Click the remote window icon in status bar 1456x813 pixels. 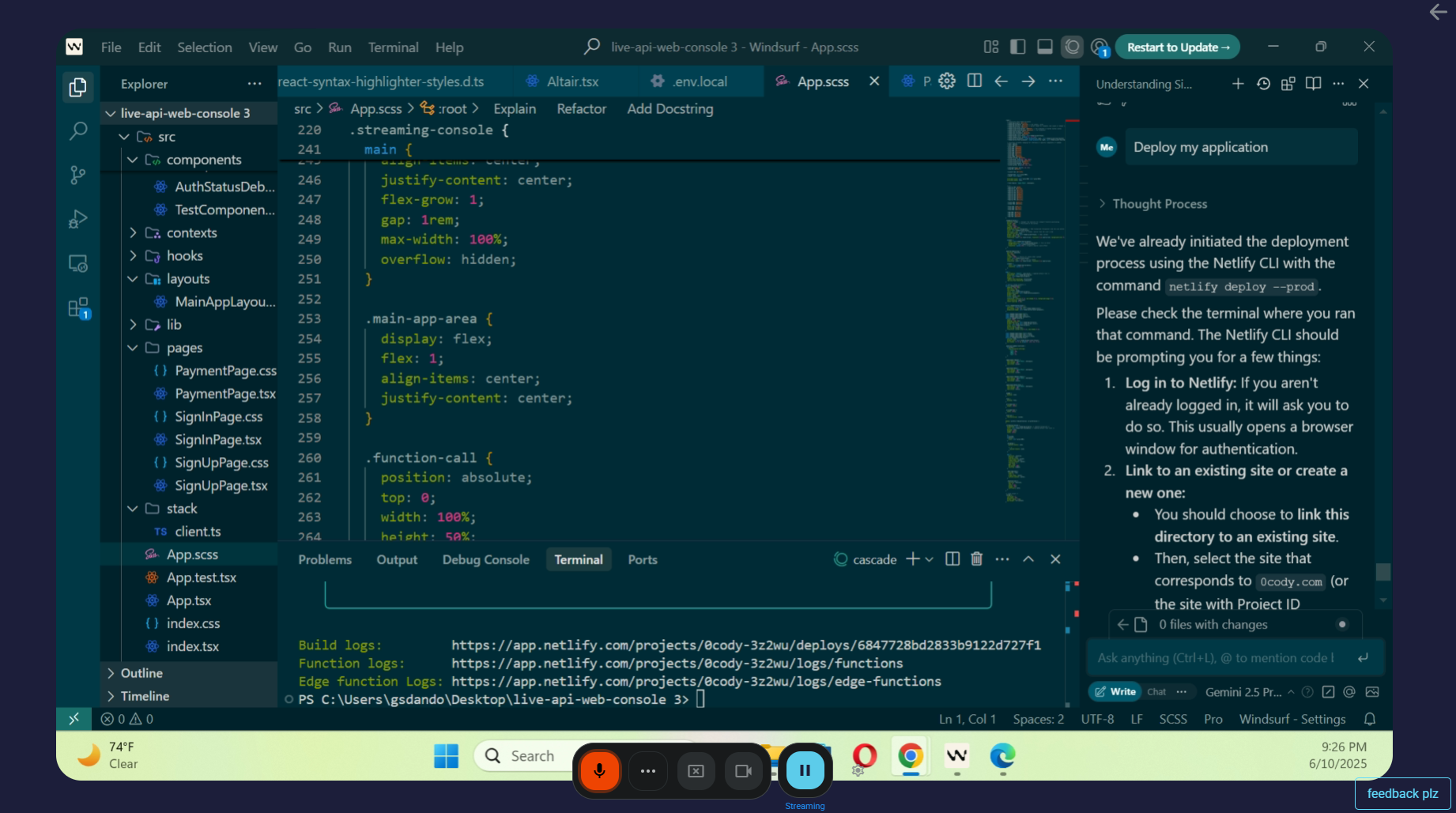coord(74,719)
